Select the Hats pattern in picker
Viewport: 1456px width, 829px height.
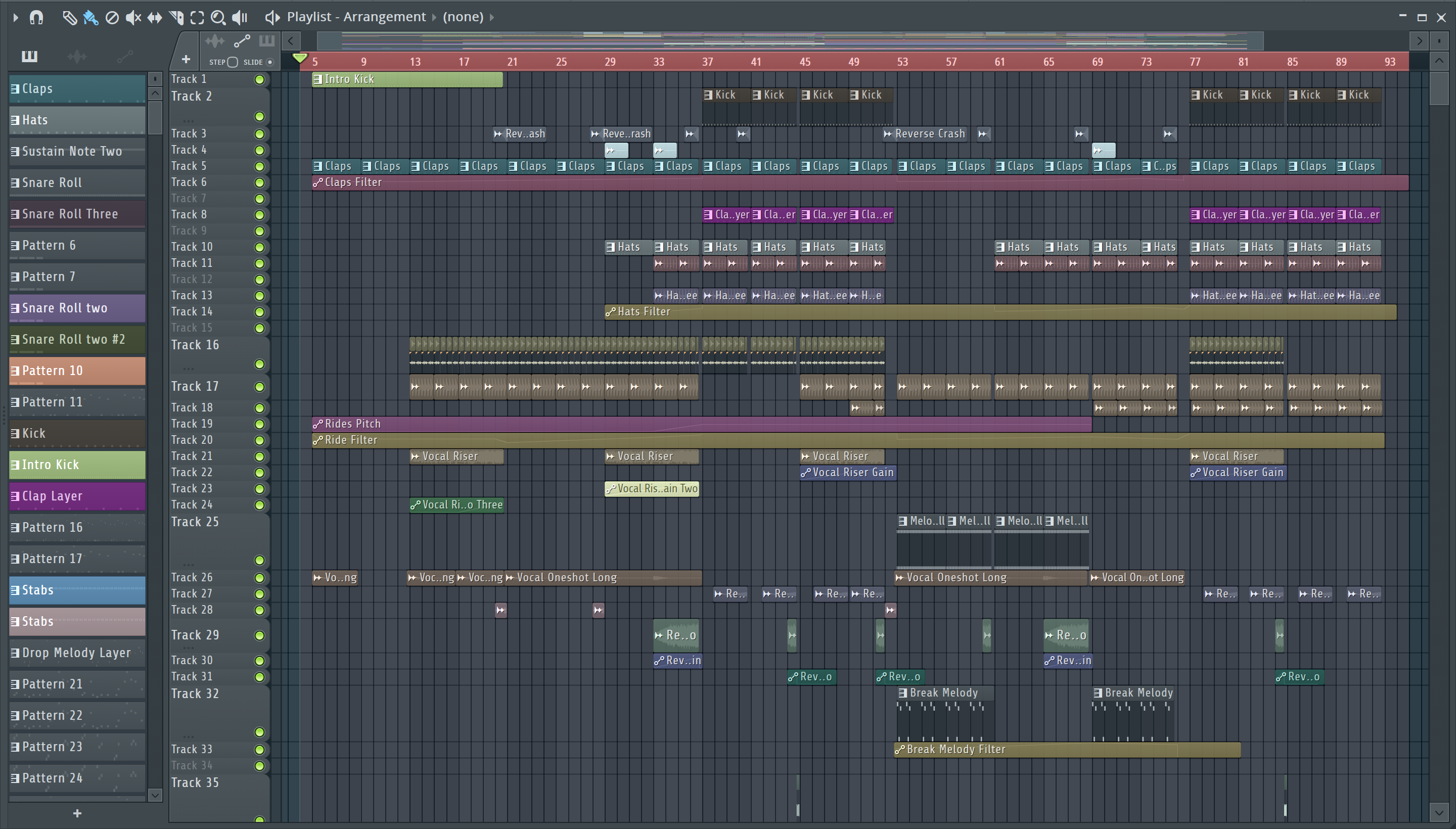[x=77, y=120]
